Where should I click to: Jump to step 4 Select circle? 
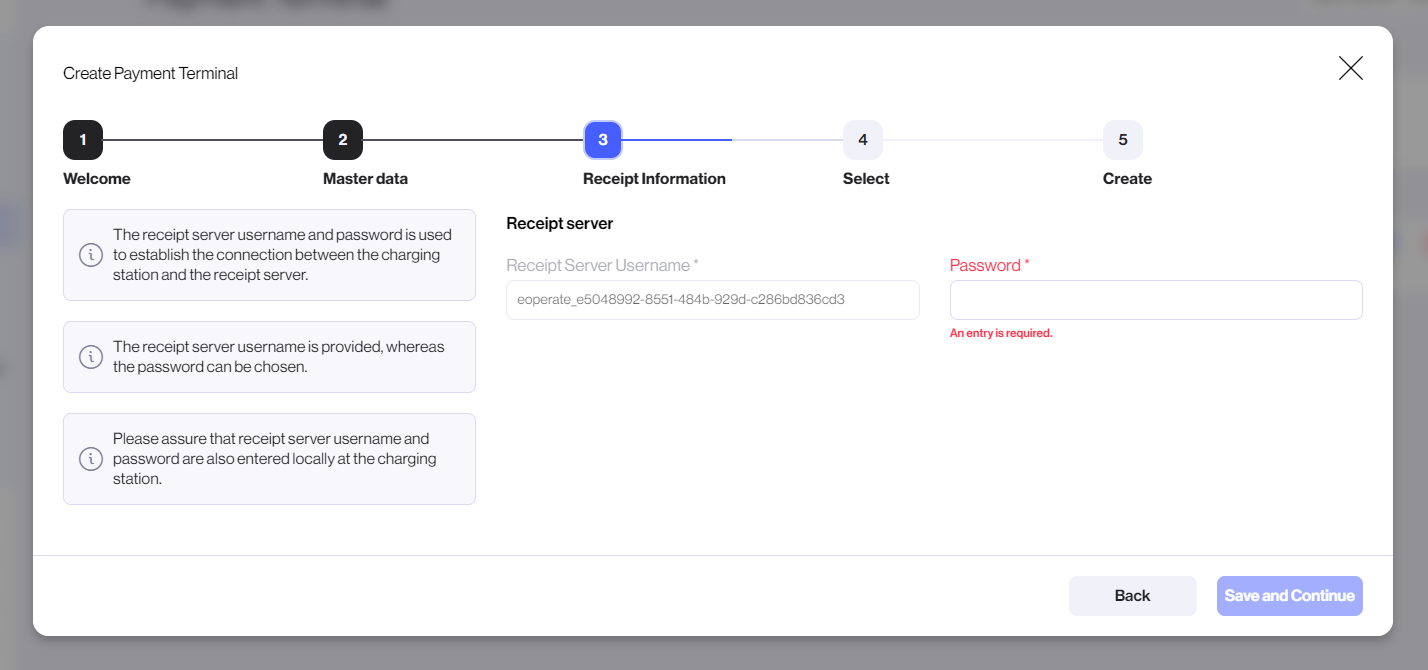pos(863,140)
